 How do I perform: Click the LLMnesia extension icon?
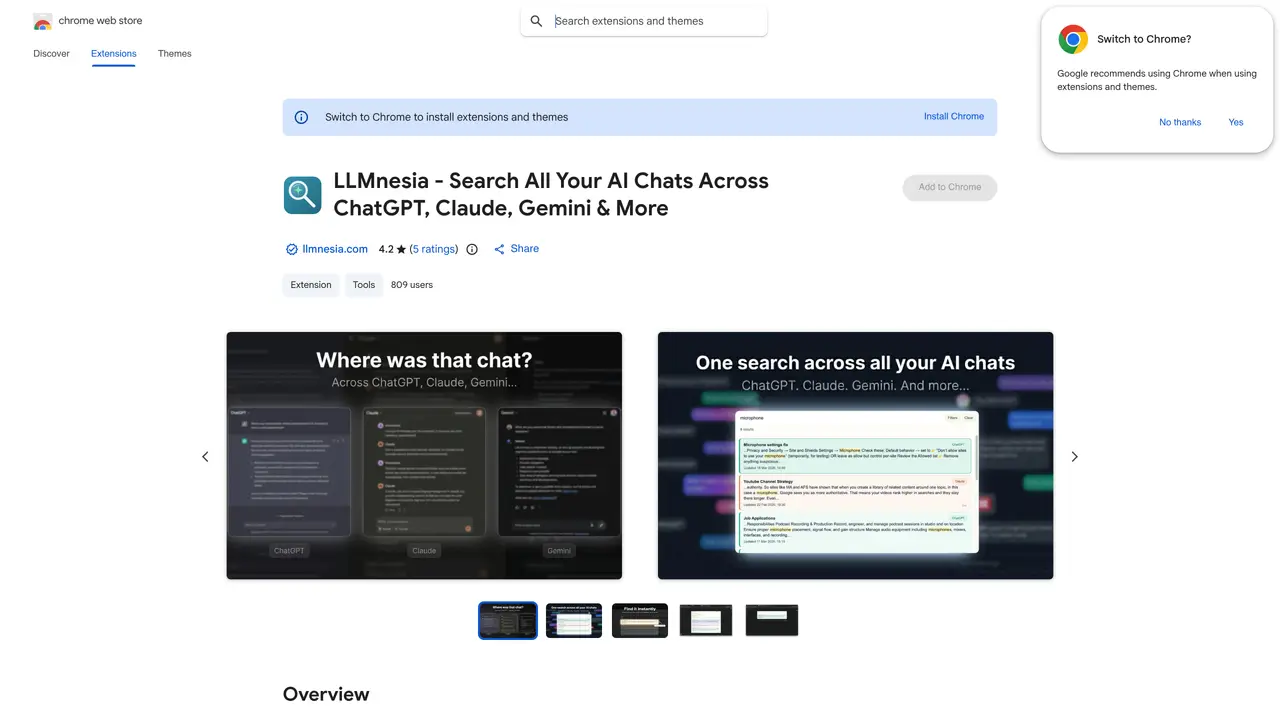pyautogui.click(x=303, y=195)
